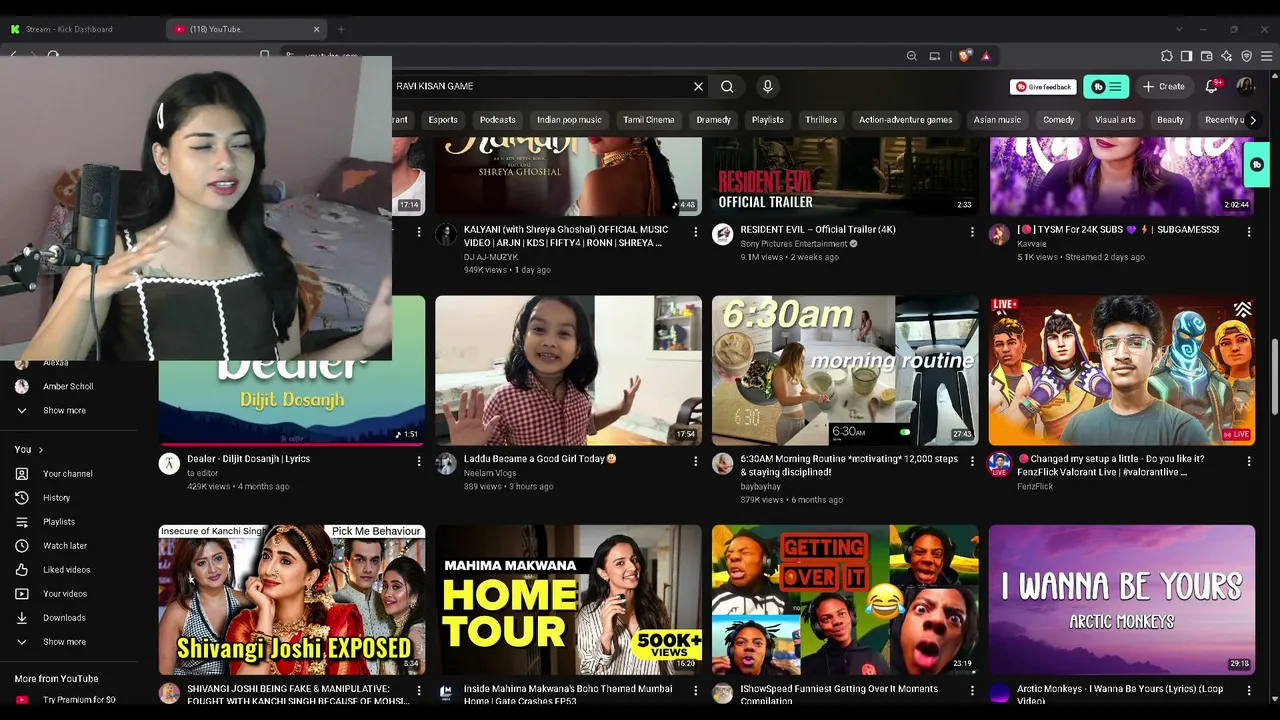Open the Leo AI sparkle icon
Image resolution: width=1280 pixels, height=720 pixels.
pyautogui.click(x=1227, y=56)
